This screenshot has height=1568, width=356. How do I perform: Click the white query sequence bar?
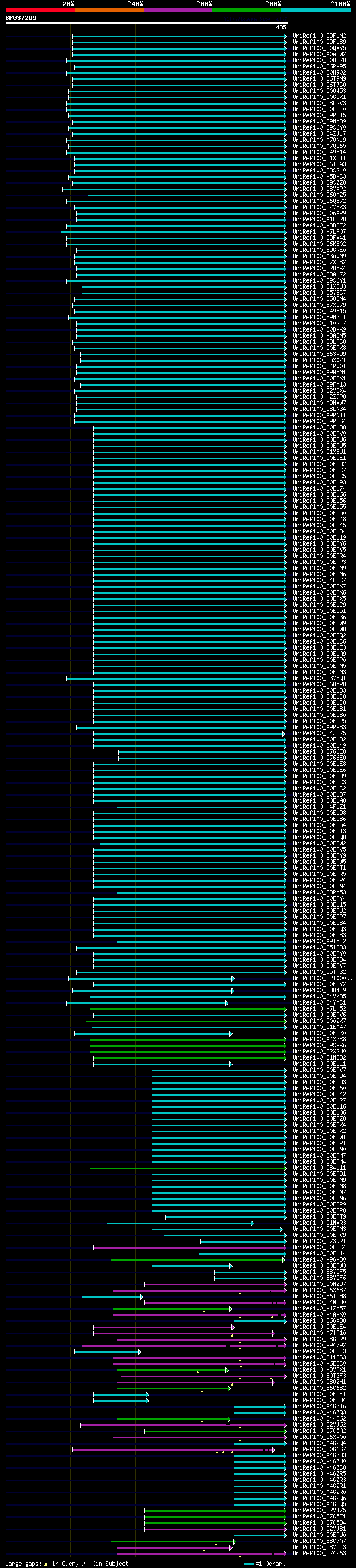pos(147,23)
